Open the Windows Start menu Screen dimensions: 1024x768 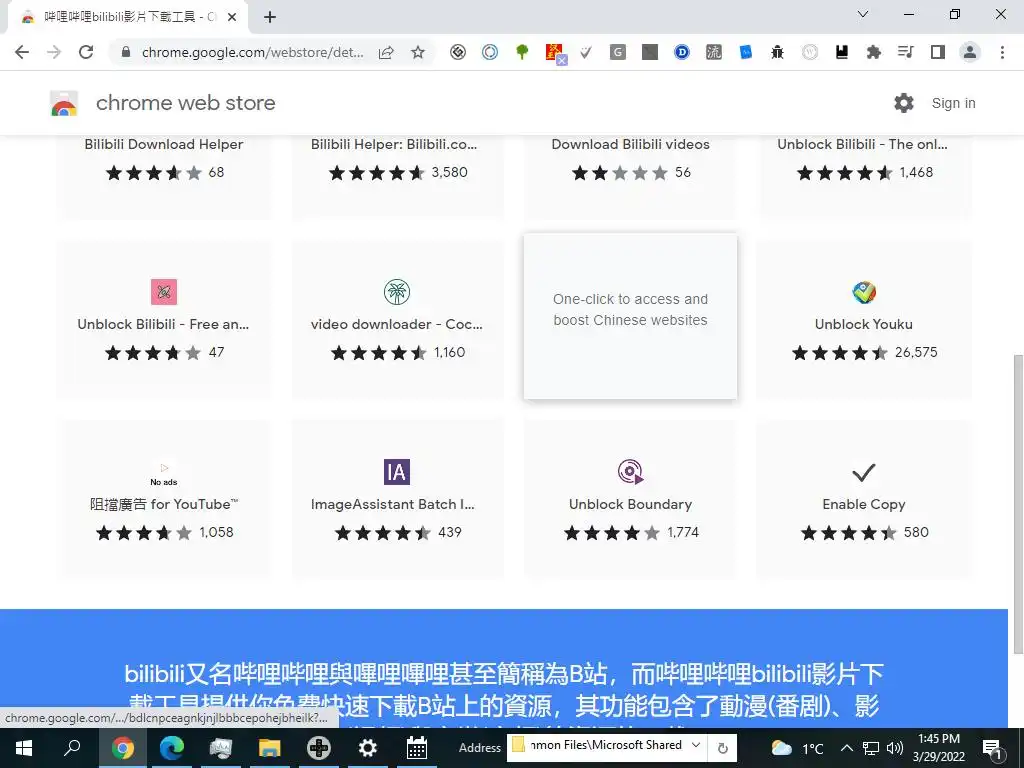pyautogui.click(x=24, y=748)
